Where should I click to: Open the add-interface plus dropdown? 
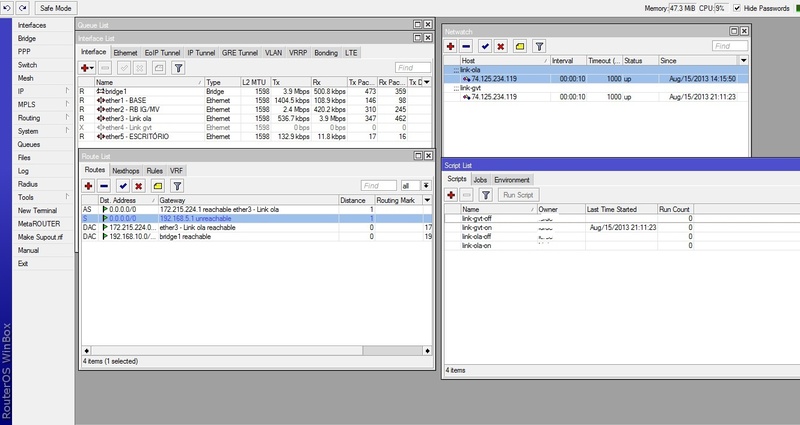click(90, 67)
